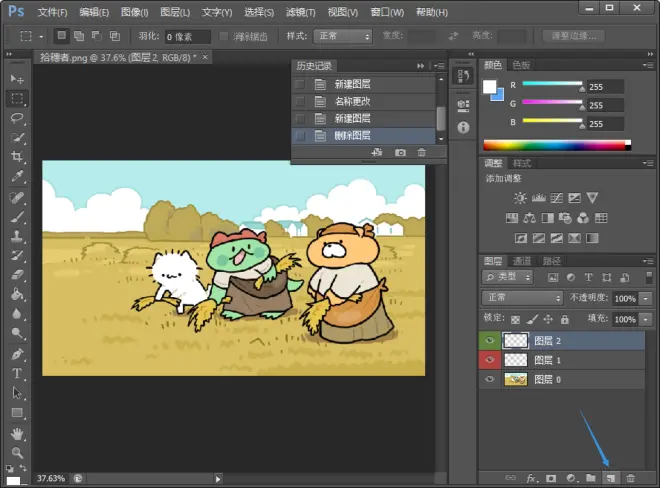
Task: Select the Blur tool
Action: pyautogui.click(x=17, y=314)
